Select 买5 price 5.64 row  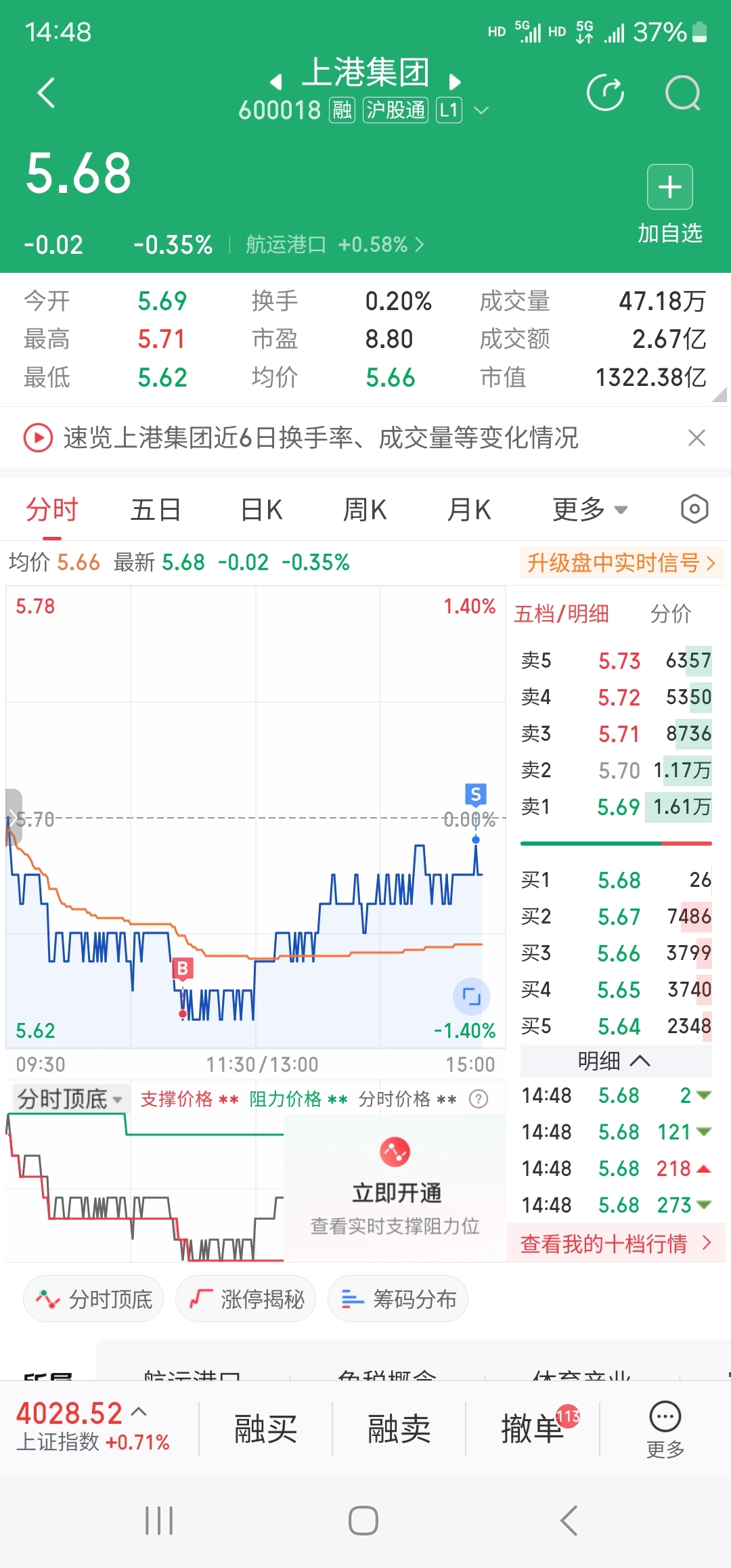(616, 1026)
